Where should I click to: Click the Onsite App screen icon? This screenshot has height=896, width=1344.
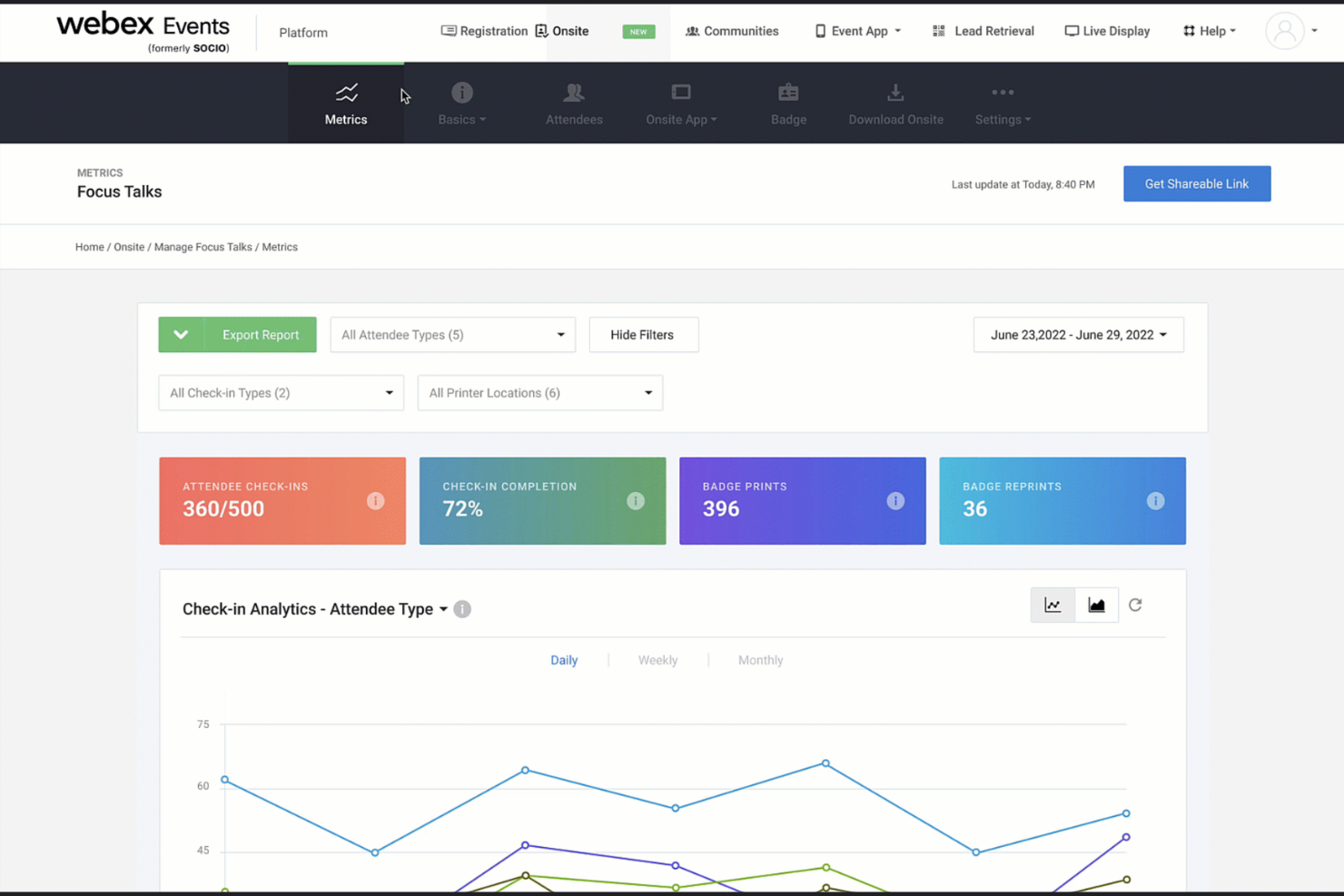pos(681,92)
